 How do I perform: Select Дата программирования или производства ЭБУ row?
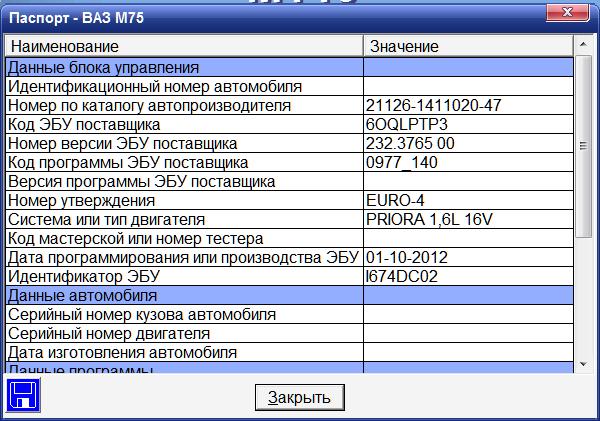coord(289,257)
